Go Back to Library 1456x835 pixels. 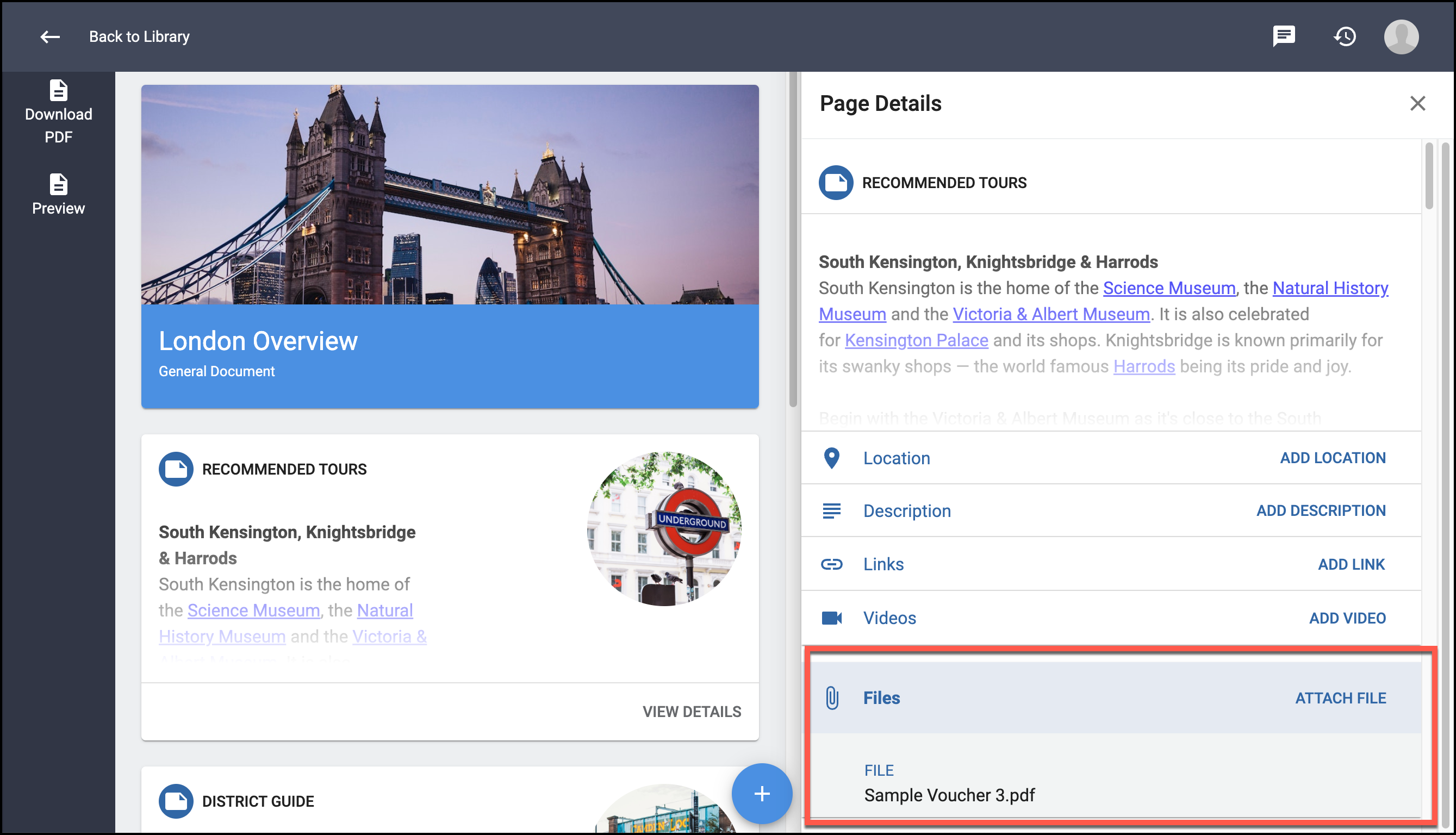tap(139, 37)
